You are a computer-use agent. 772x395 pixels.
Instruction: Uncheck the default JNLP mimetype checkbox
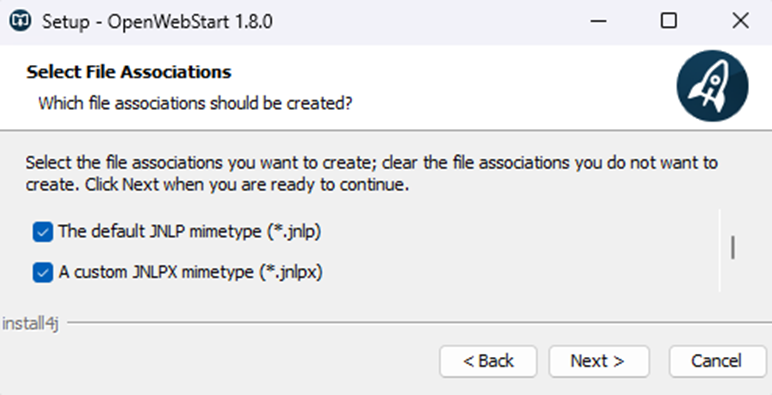[x=43, y=231]
